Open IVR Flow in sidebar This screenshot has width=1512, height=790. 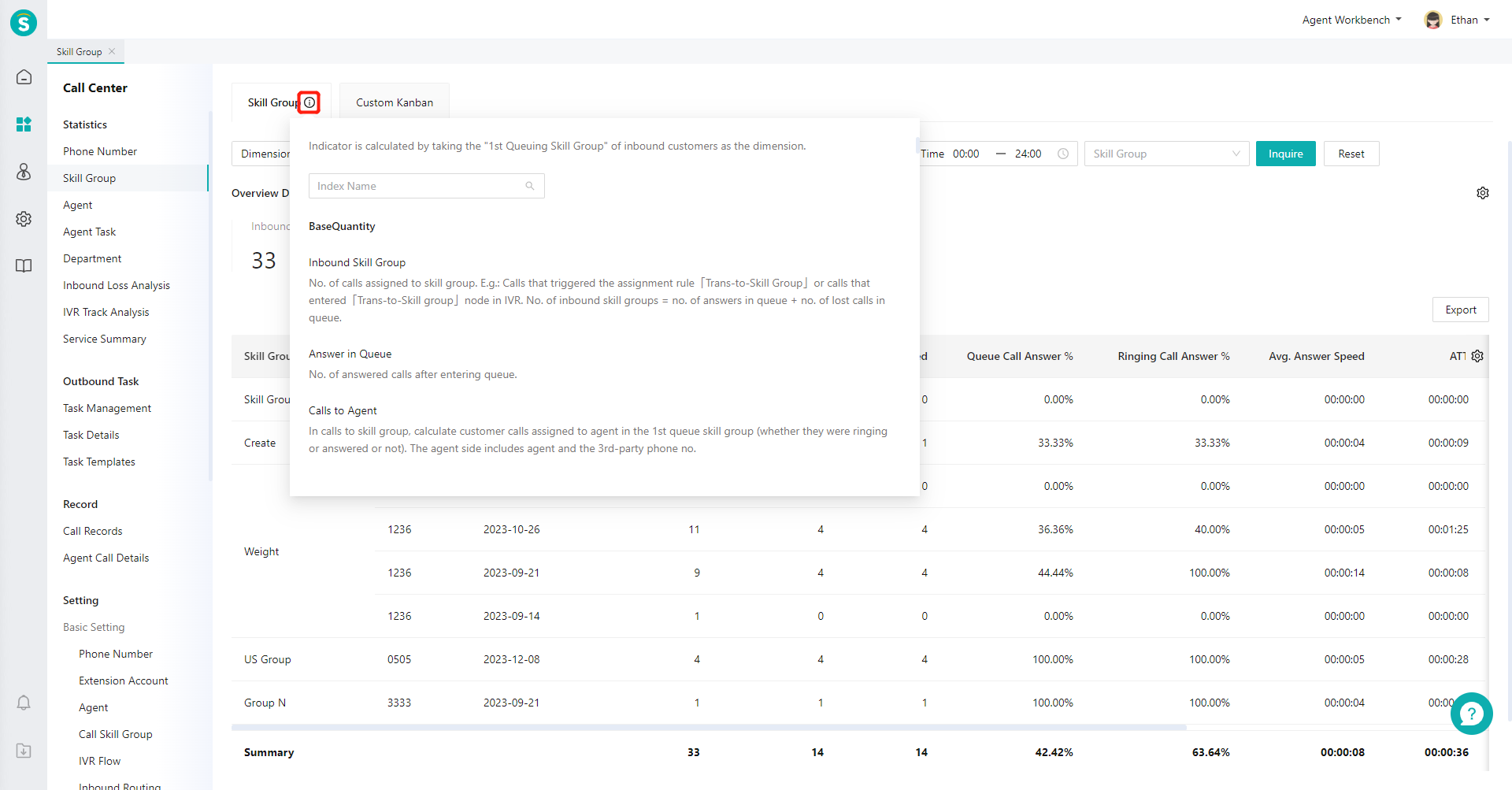click(x=99, y=761)
